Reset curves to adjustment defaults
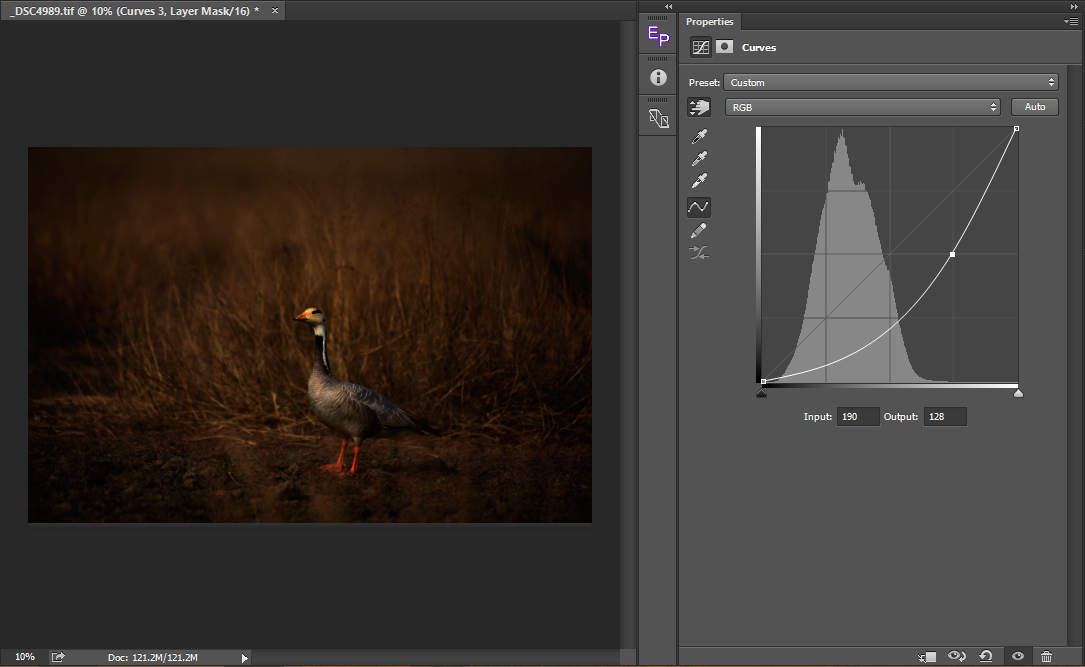1085x667 pixels. click(x=986, y=656)
